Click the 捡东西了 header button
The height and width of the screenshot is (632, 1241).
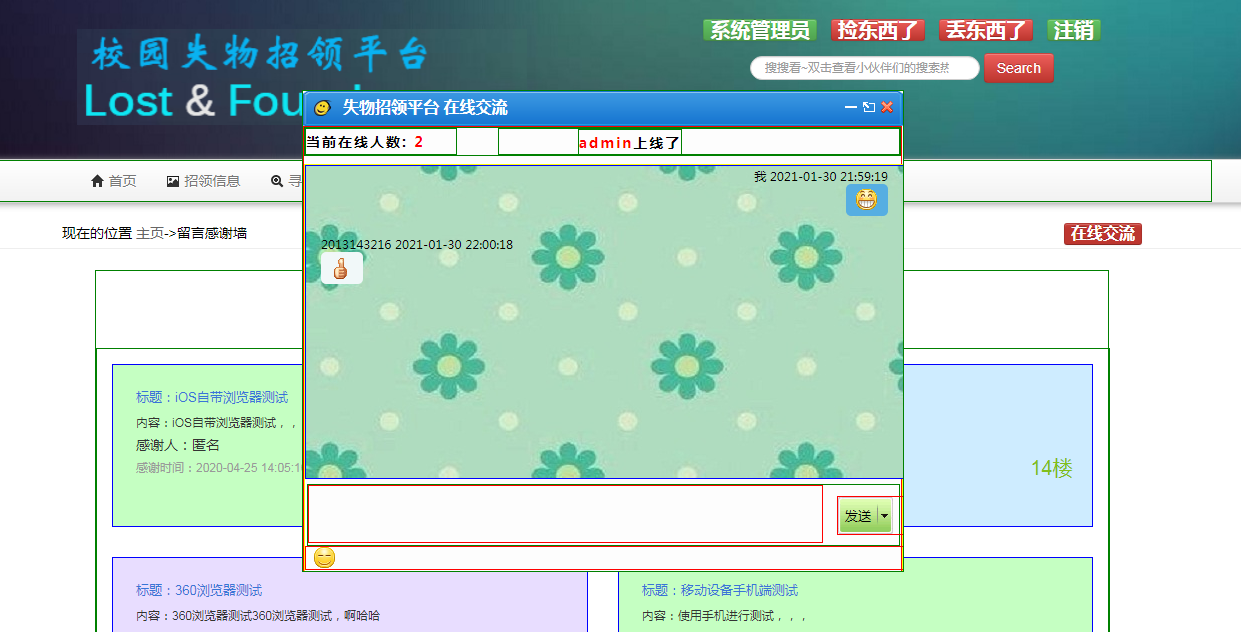(877, 31)
